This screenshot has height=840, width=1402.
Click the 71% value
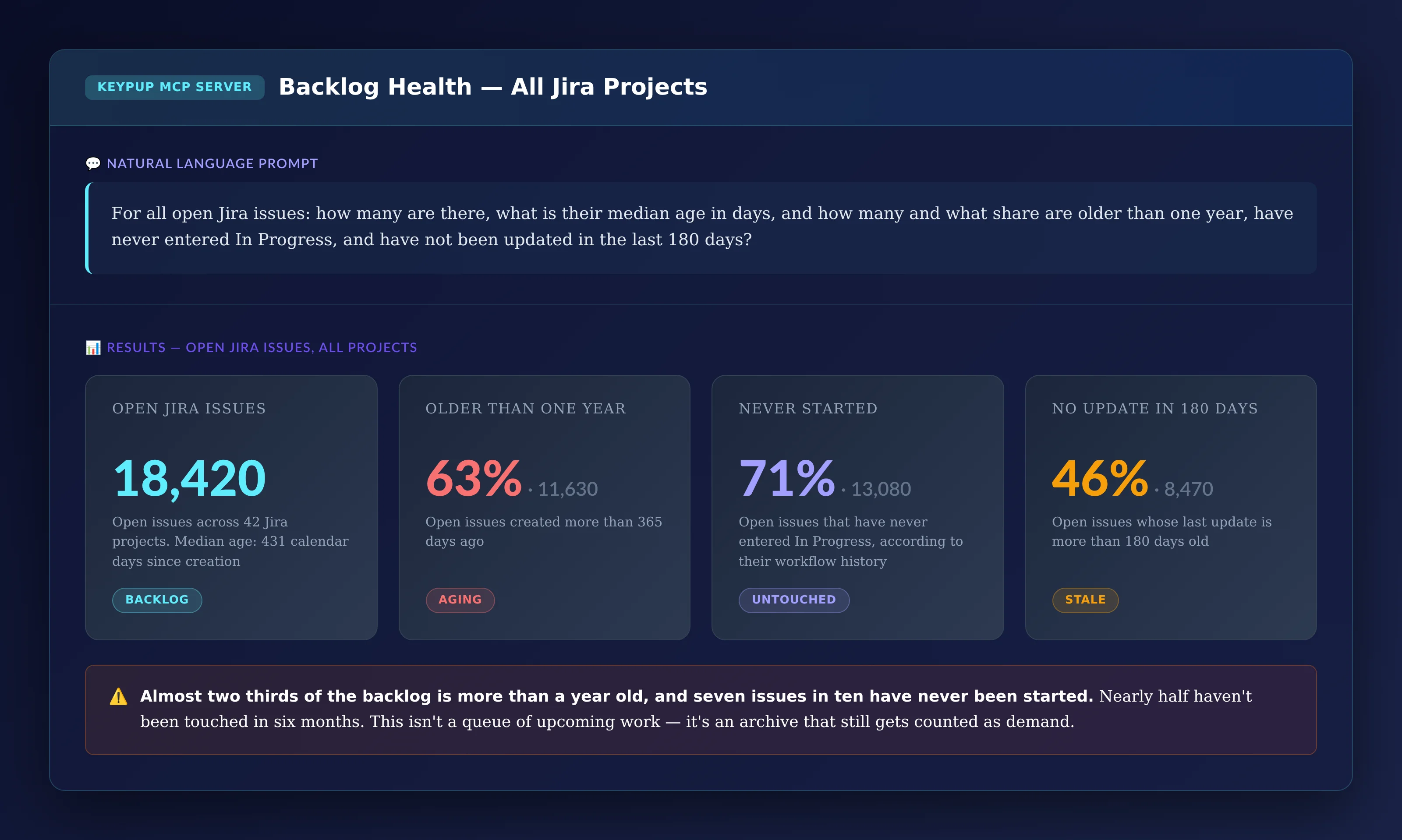(x=787, y=479)
